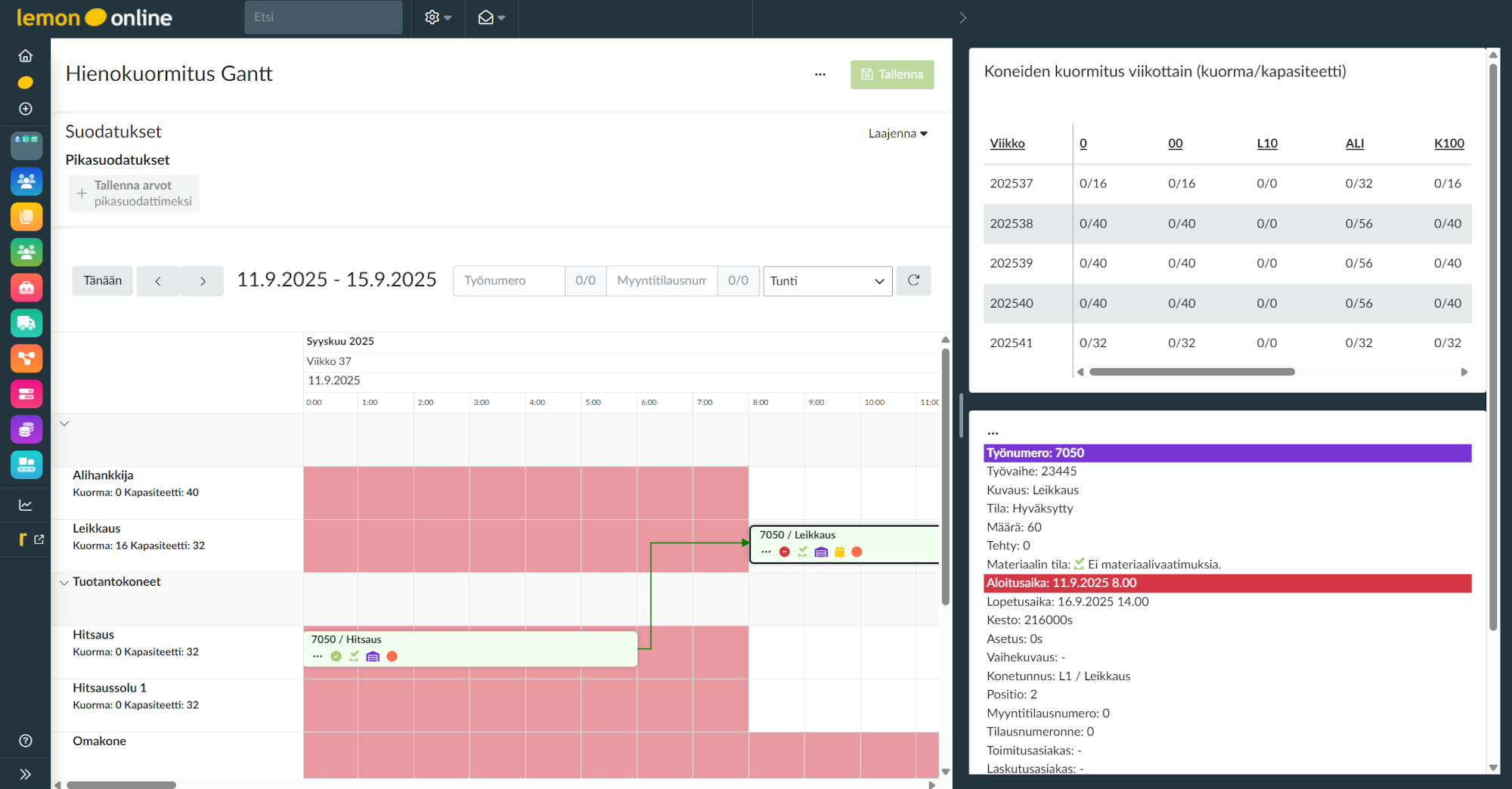Open the line chart reports icon
The image size is (1512, 789).
(26, 505)
